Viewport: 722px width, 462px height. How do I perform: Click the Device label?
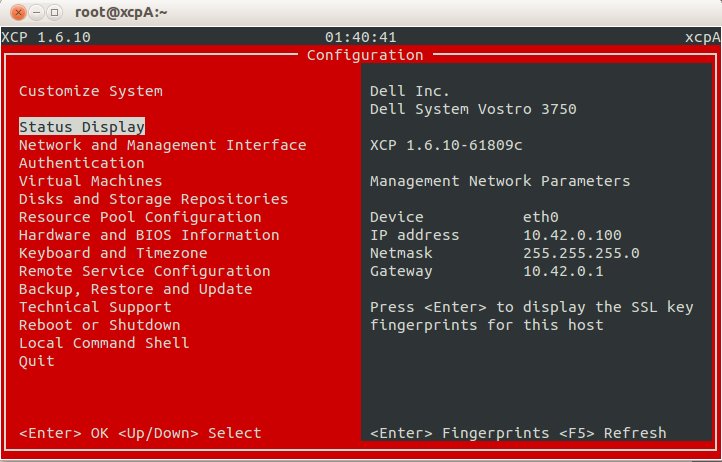[x=396, y=216]
